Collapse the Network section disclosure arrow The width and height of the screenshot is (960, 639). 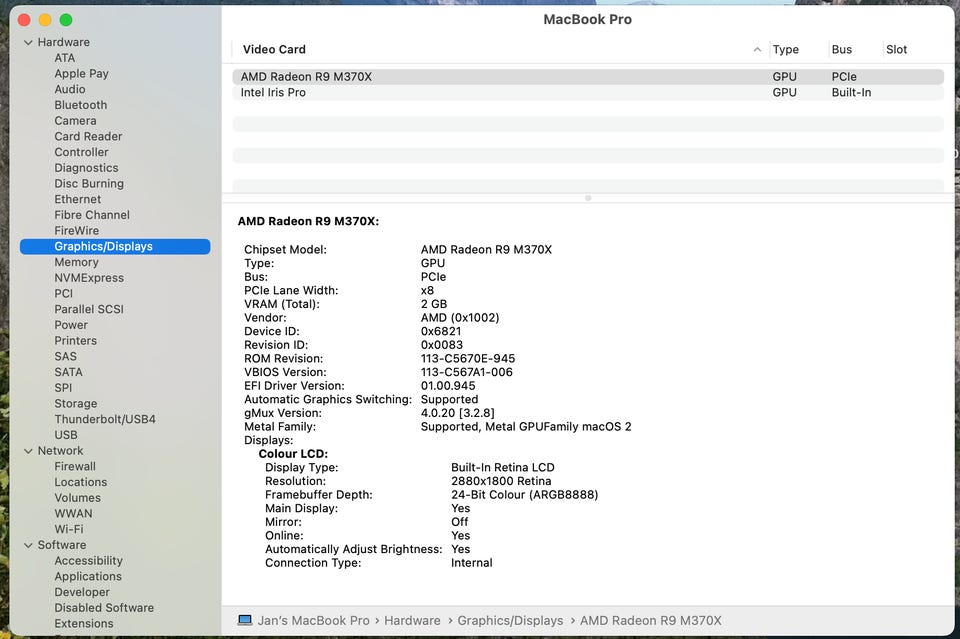point(28,451)
